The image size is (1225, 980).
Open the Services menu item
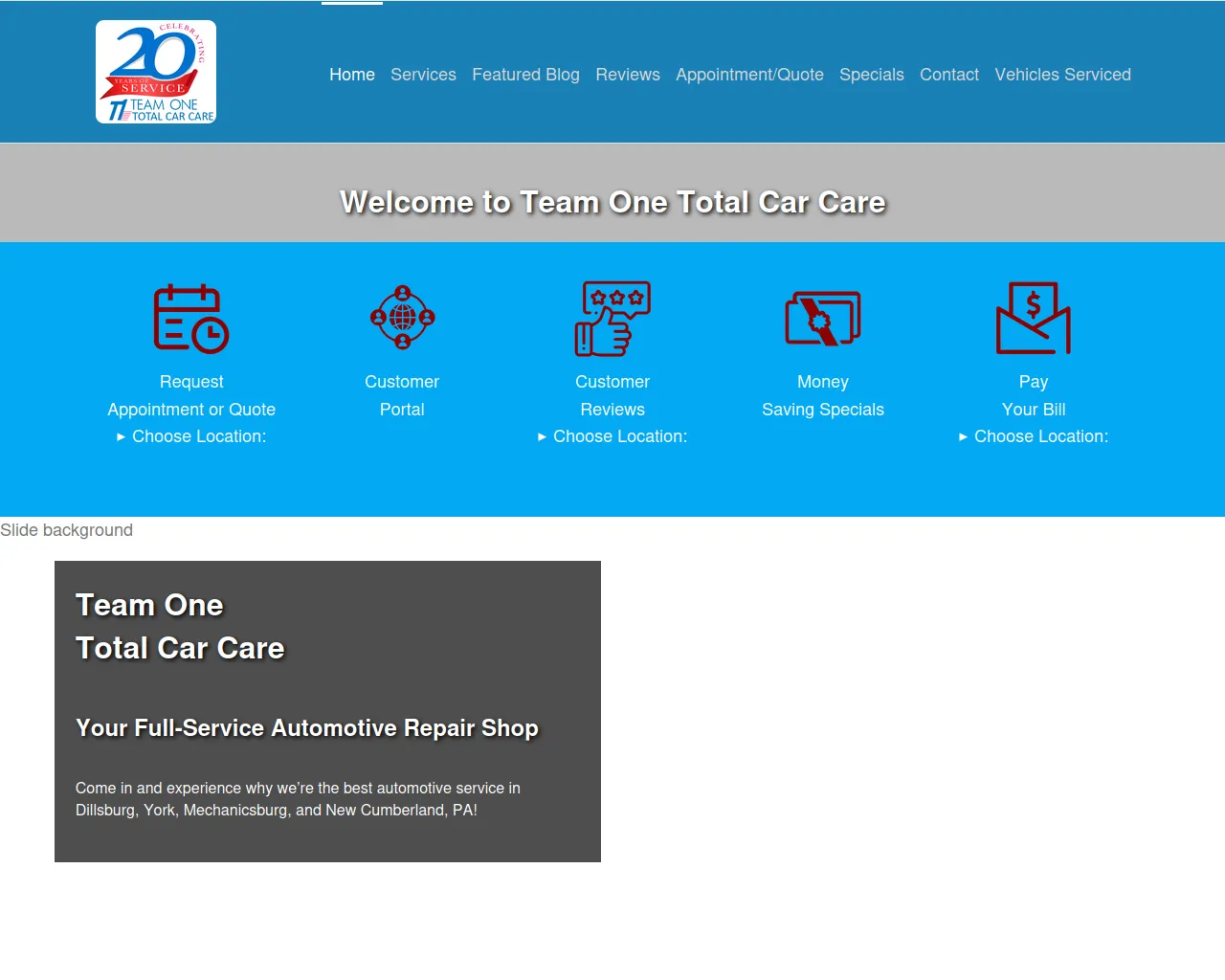click(423, 75)
